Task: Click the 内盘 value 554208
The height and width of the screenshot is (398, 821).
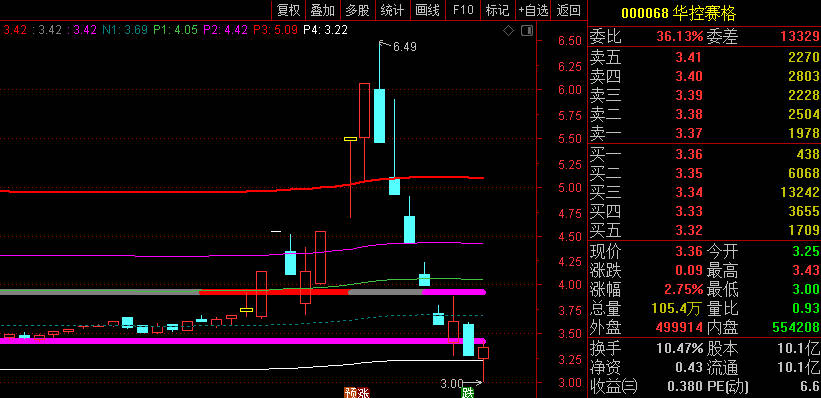Action: point(796,328)
